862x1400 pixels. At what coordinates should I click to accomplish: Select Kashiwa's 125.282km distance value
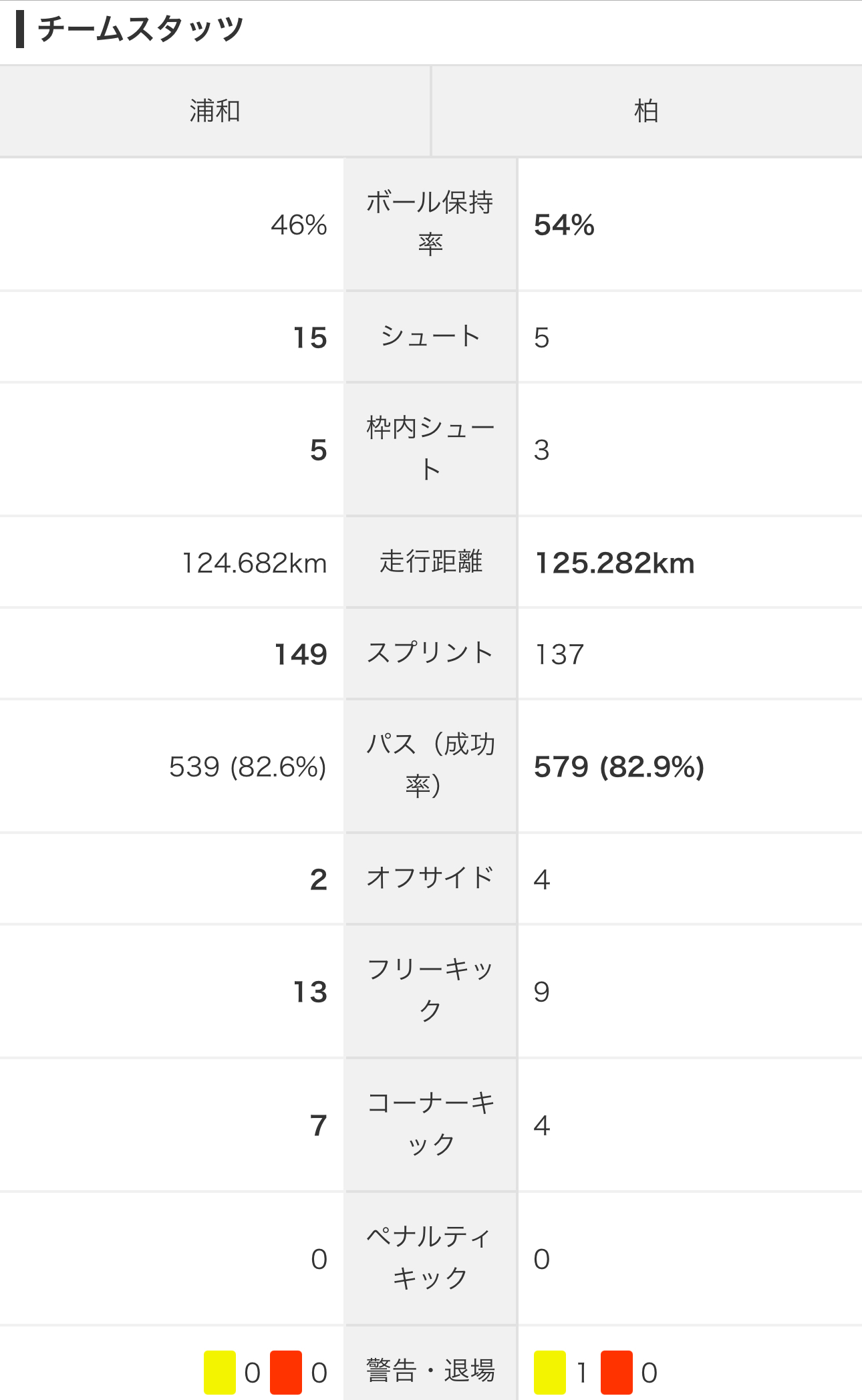(x=615, y=563)
